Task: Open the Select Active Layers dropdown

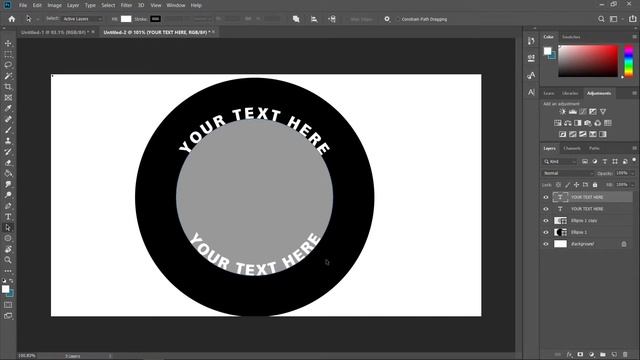Action: pos(82,19)
